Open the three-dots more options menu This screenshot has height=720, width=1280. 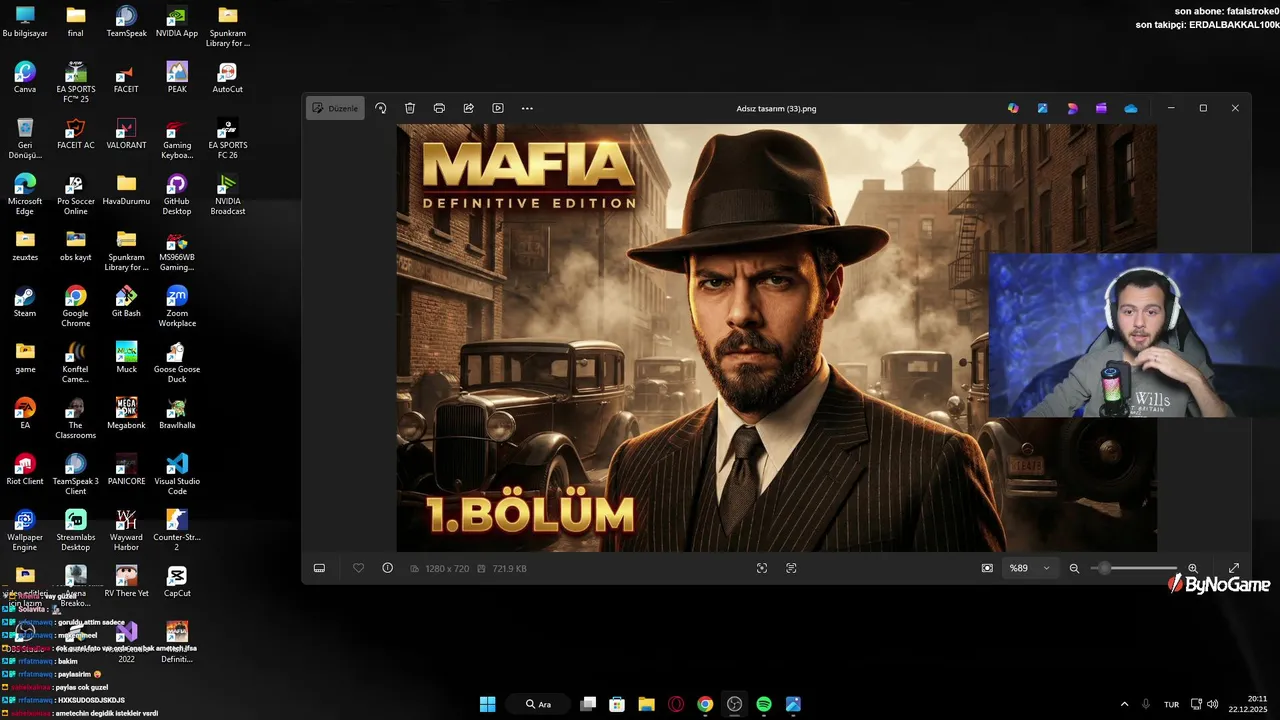527,108
